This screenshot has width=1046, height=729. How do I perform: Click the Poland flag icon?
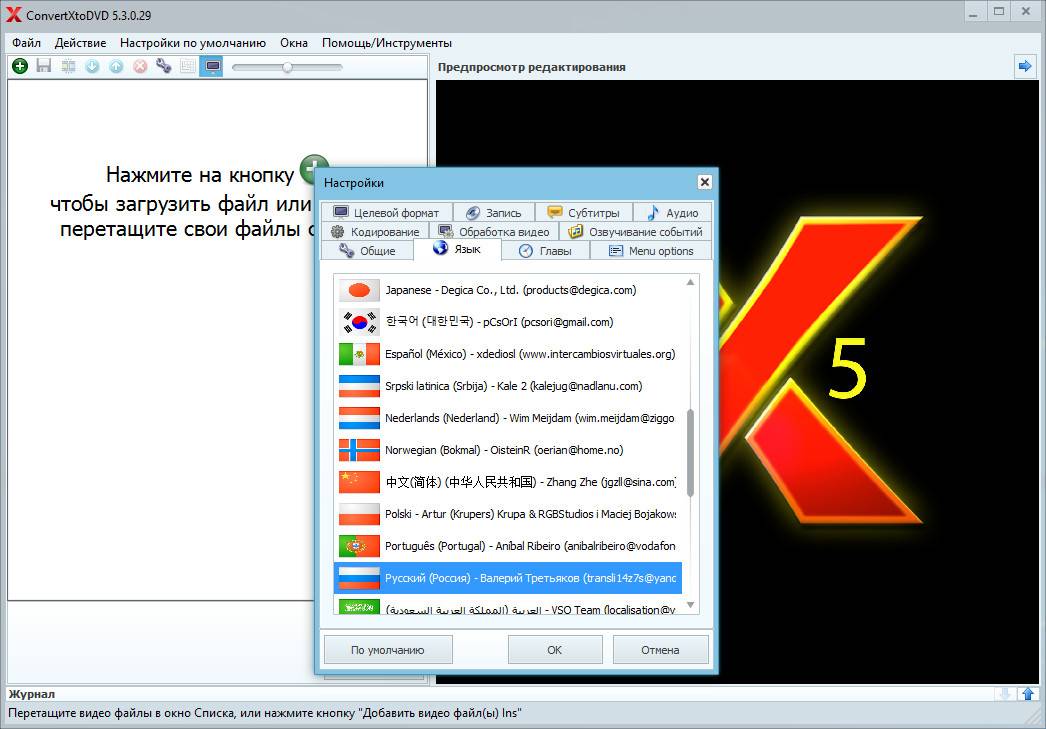[359, 514]
